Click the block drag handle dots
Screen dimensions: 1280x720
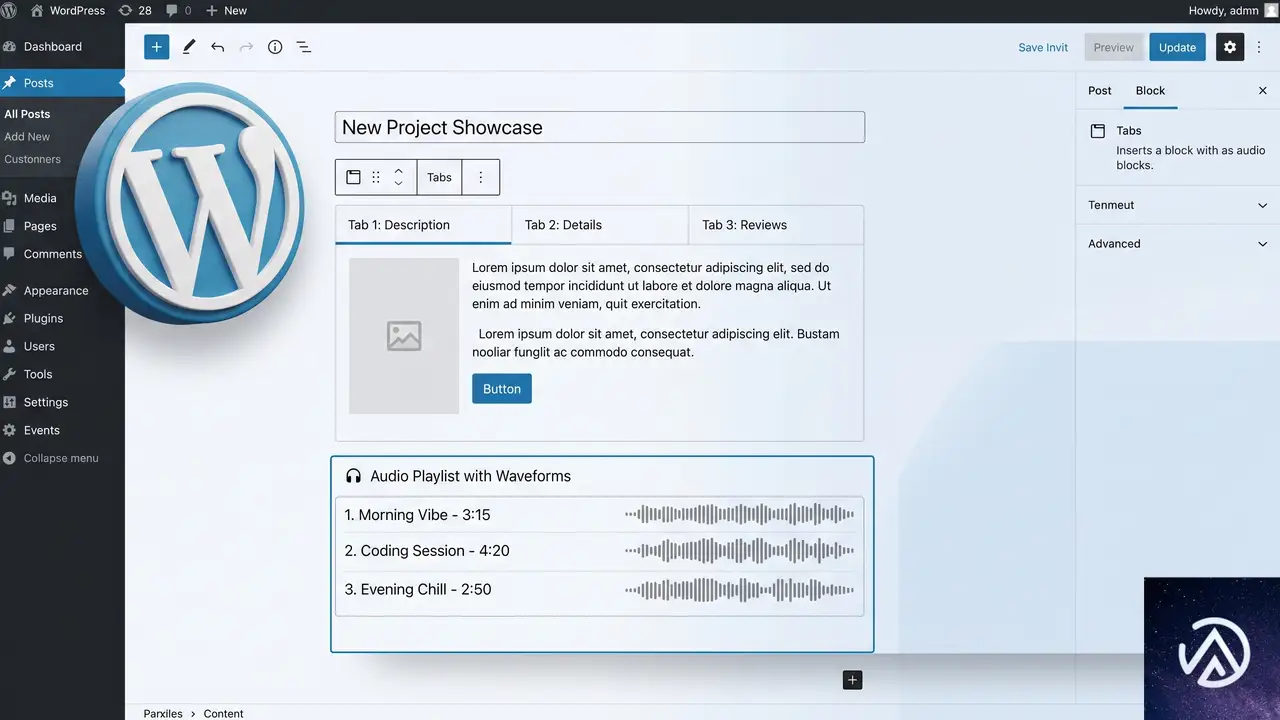[x=376, y=177]
